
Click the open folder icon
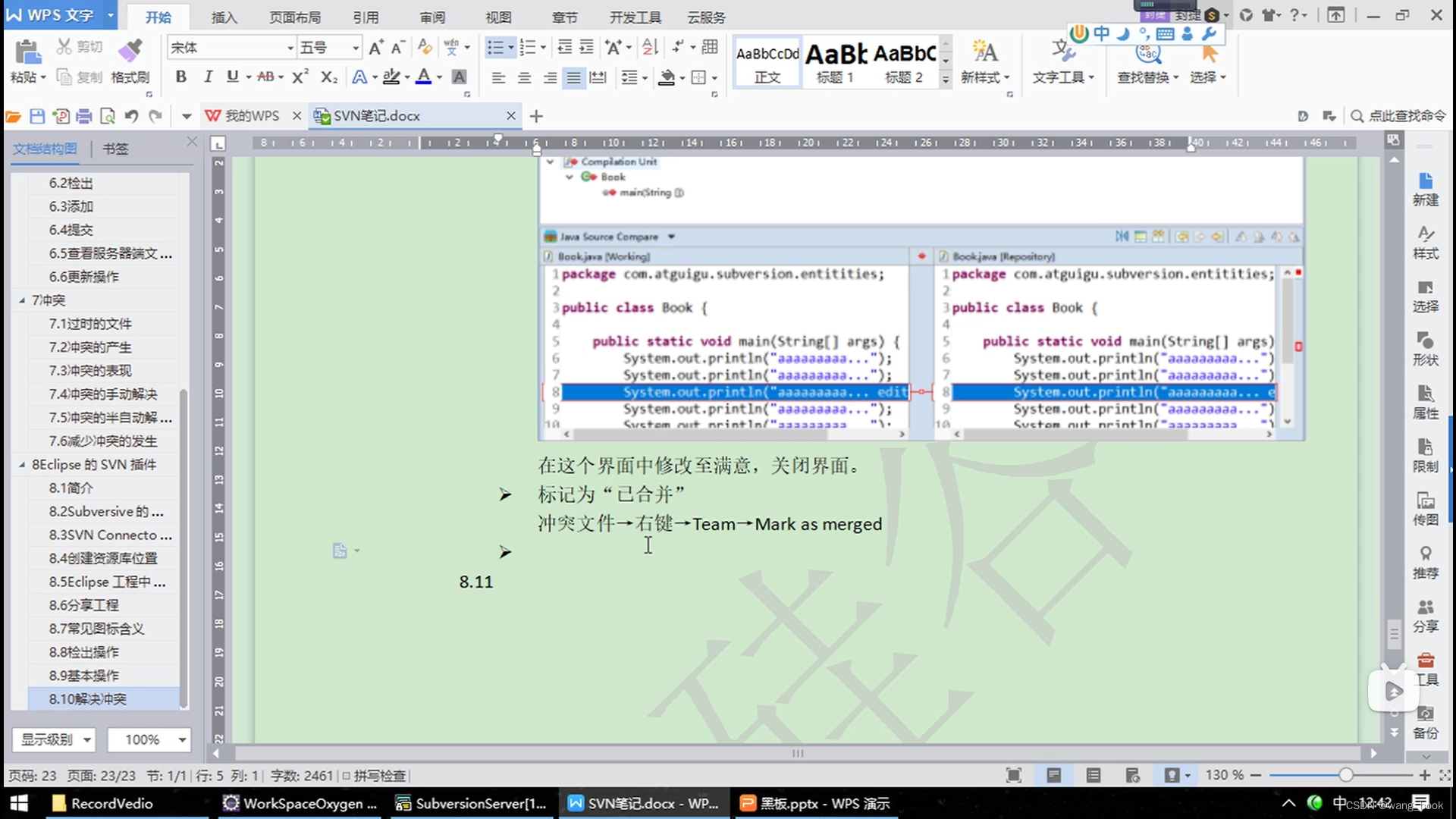[x=13, y=116]
